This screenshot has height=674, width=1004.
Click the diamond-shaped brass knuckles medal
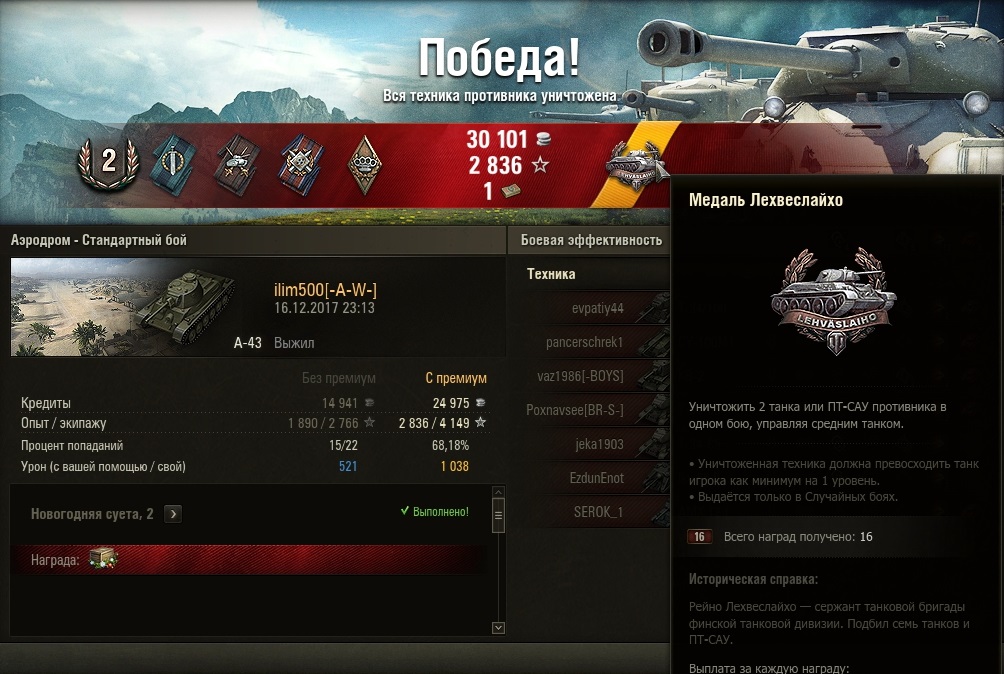click(x=365, y=164)
